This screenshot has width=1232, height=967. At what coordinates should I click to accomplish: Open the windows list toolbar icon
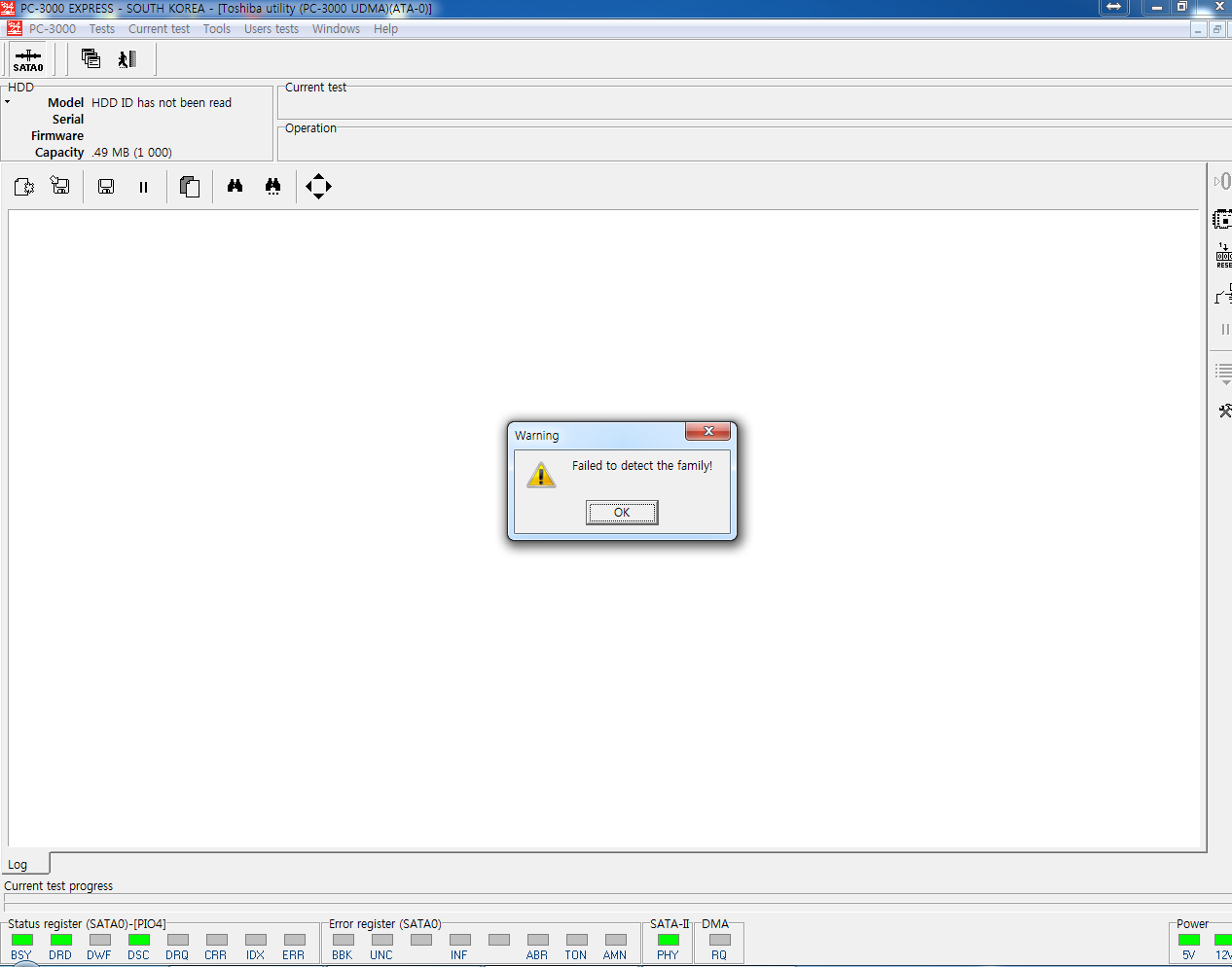(x=91, y=58)
